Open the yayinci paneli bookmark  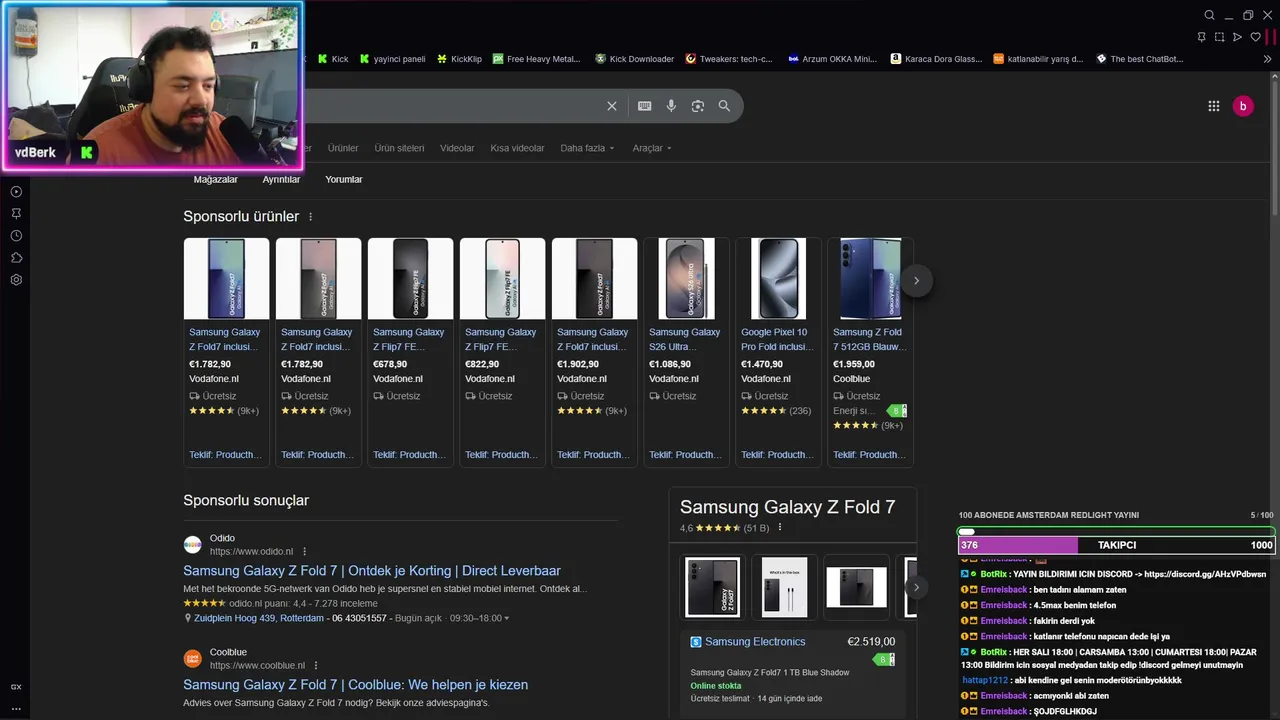pos(392,59)
